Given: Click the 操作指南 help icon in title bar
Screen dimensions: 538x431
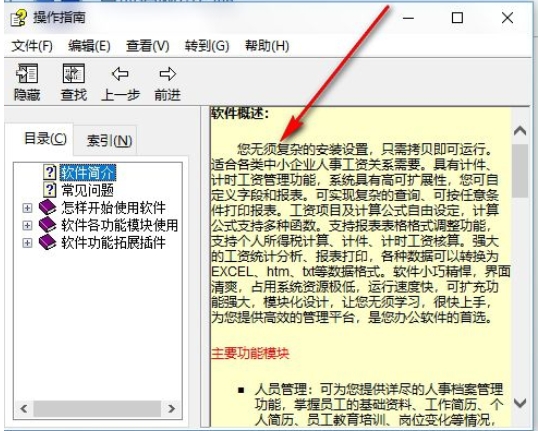Looking at the screenshot, I should (19, 18).
